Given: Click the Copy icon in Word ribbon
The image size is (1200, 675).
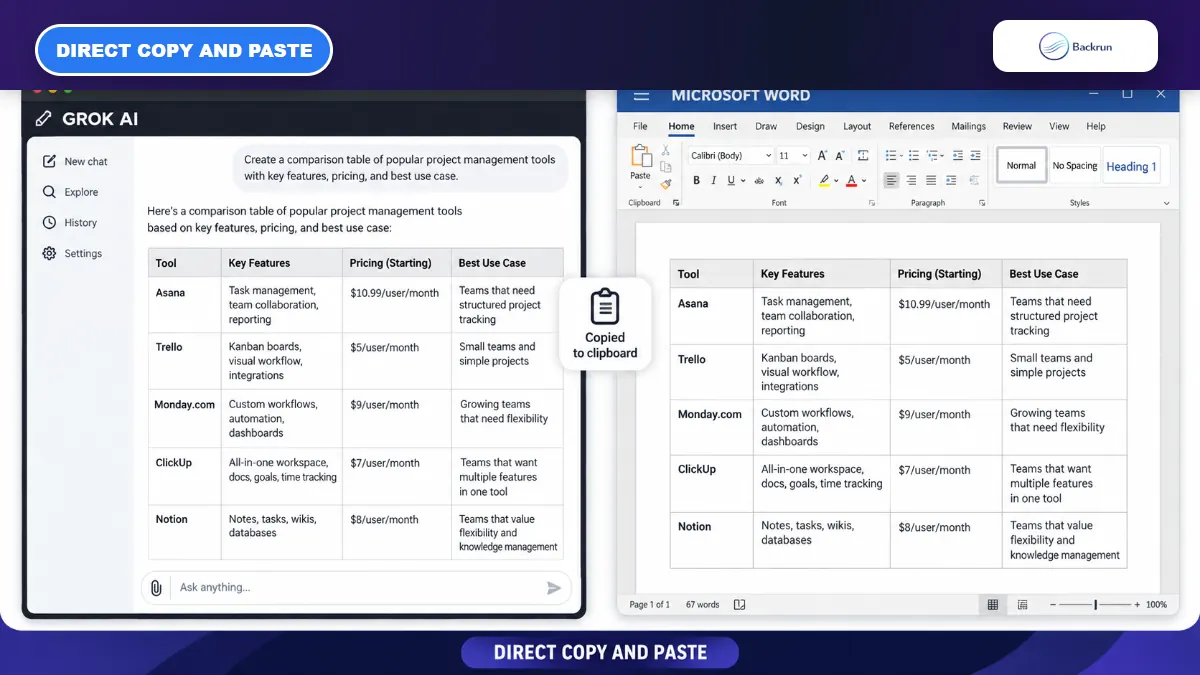Looking at the screenshot, I should coord(666,167).
